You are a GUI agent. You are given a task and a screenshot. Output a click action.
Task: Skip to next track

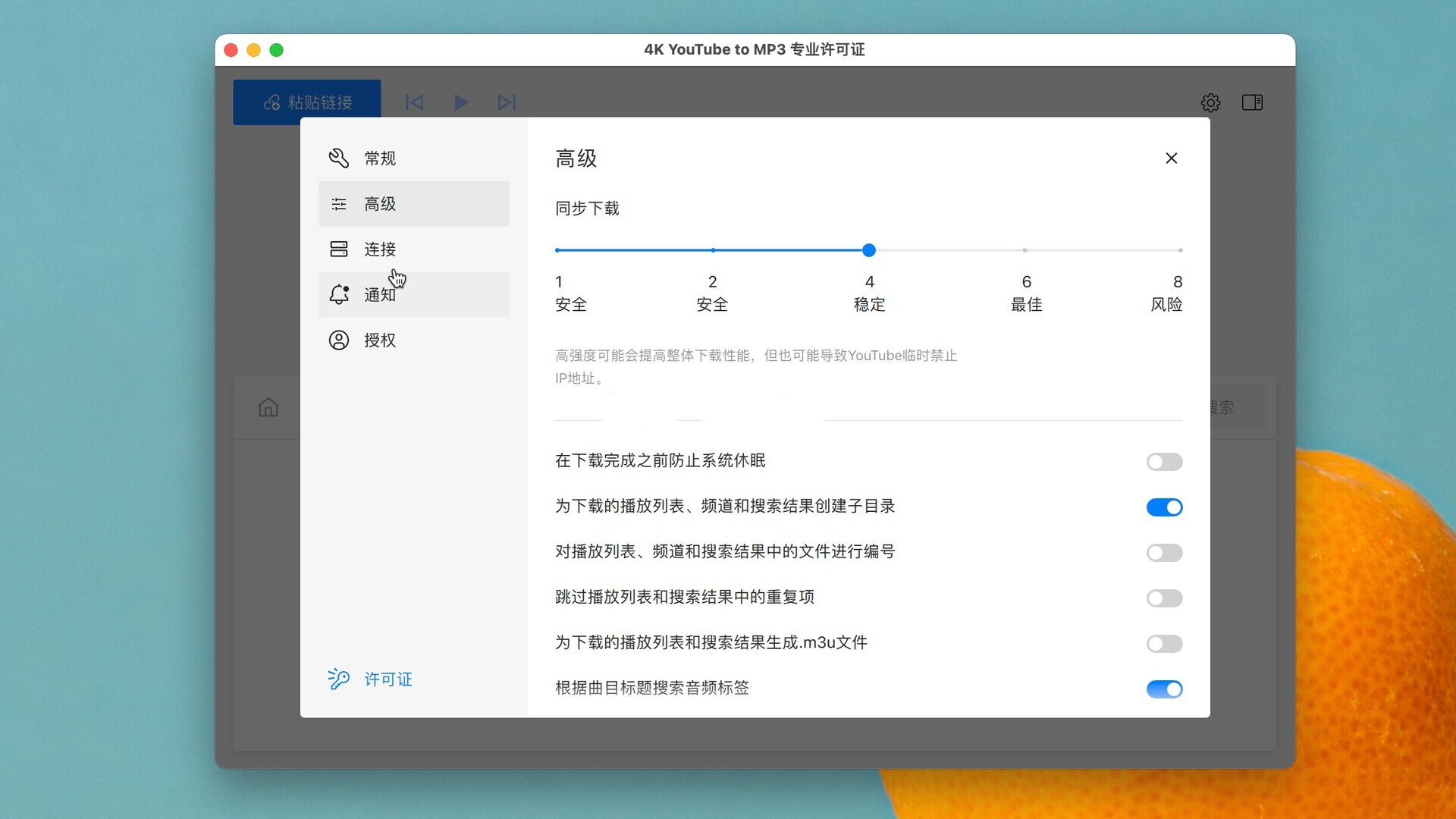point(507,102)
